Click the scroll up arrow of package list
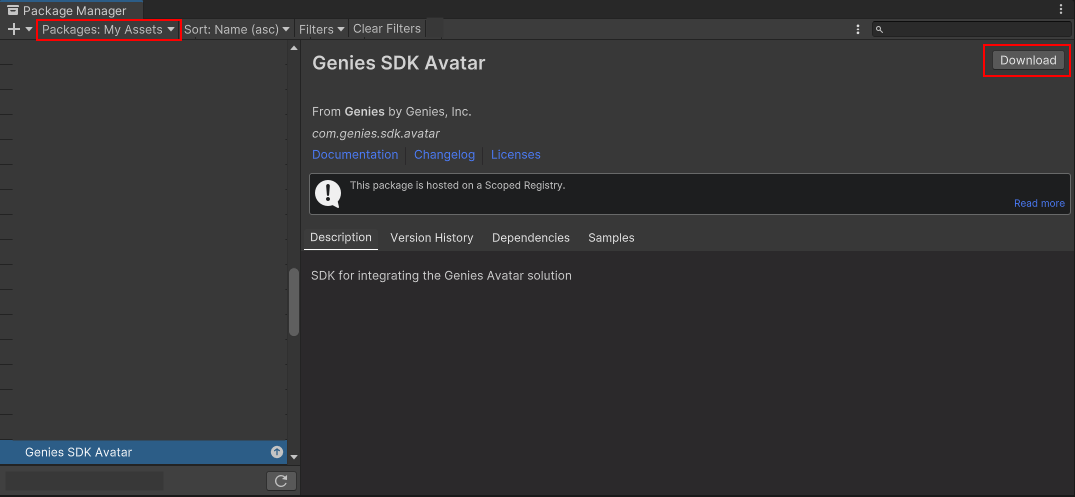This screenshot has width=1075, height=497. coord(294,48)
